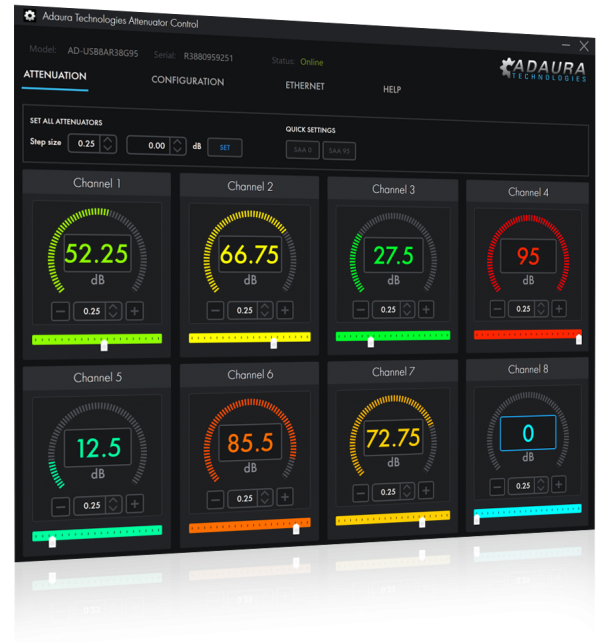The width and height of the screenshot is (600, 643).
Task: Adjust the Set All dB value stepper arrows
Action: (x=178, y=146)
